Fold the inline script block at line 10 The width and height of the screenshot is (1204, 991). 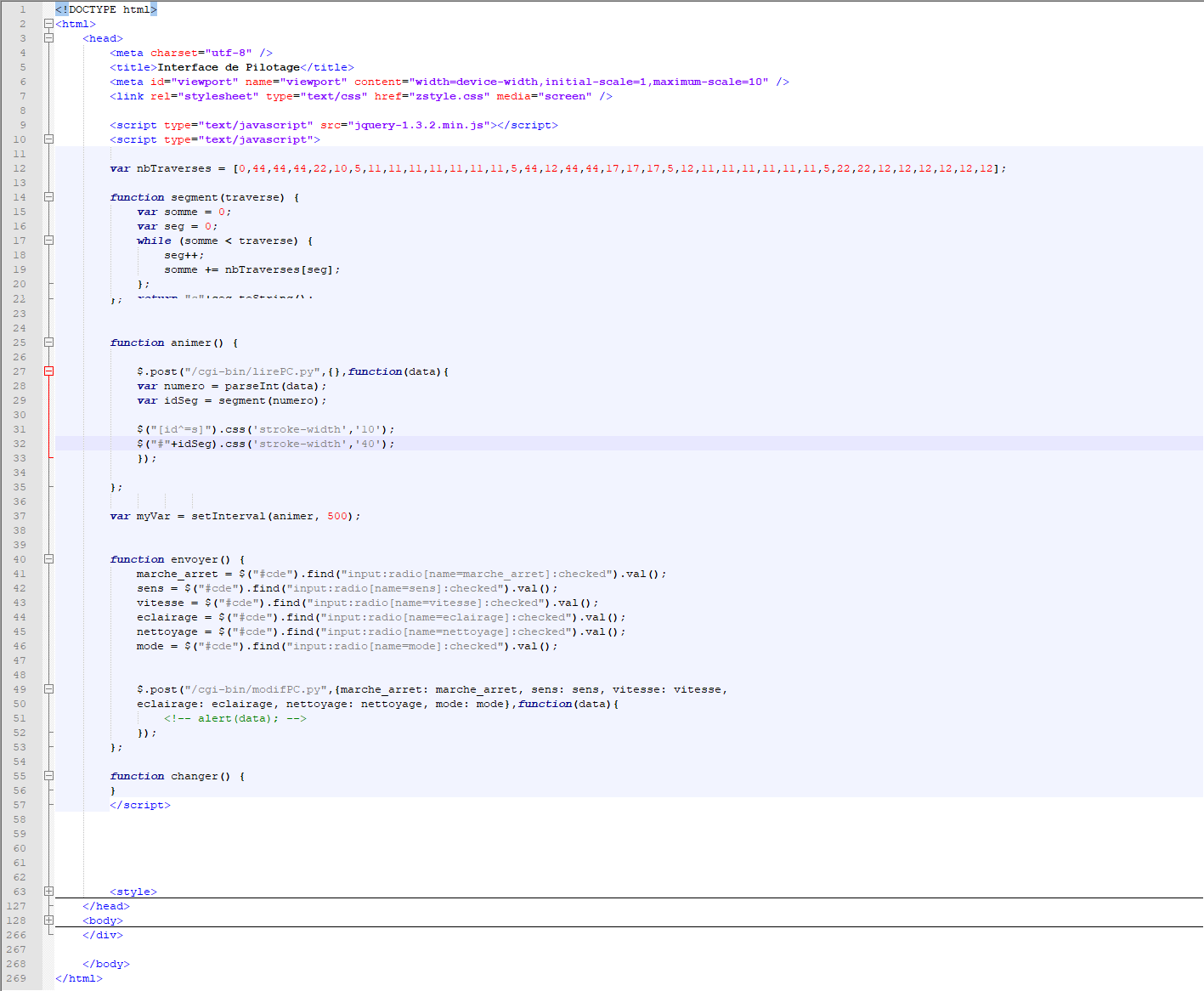(x=48, y=139)
